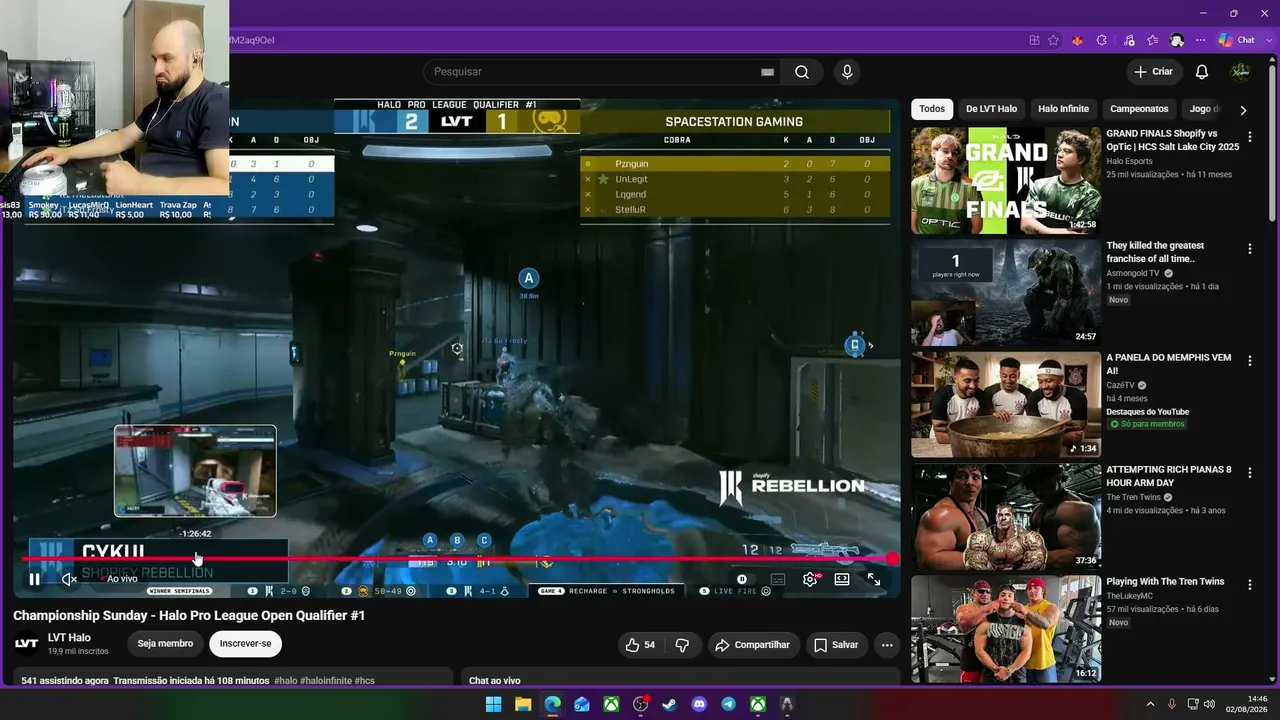
Task: Open Outlook from the taskbar
Action: tap(582, 704)
